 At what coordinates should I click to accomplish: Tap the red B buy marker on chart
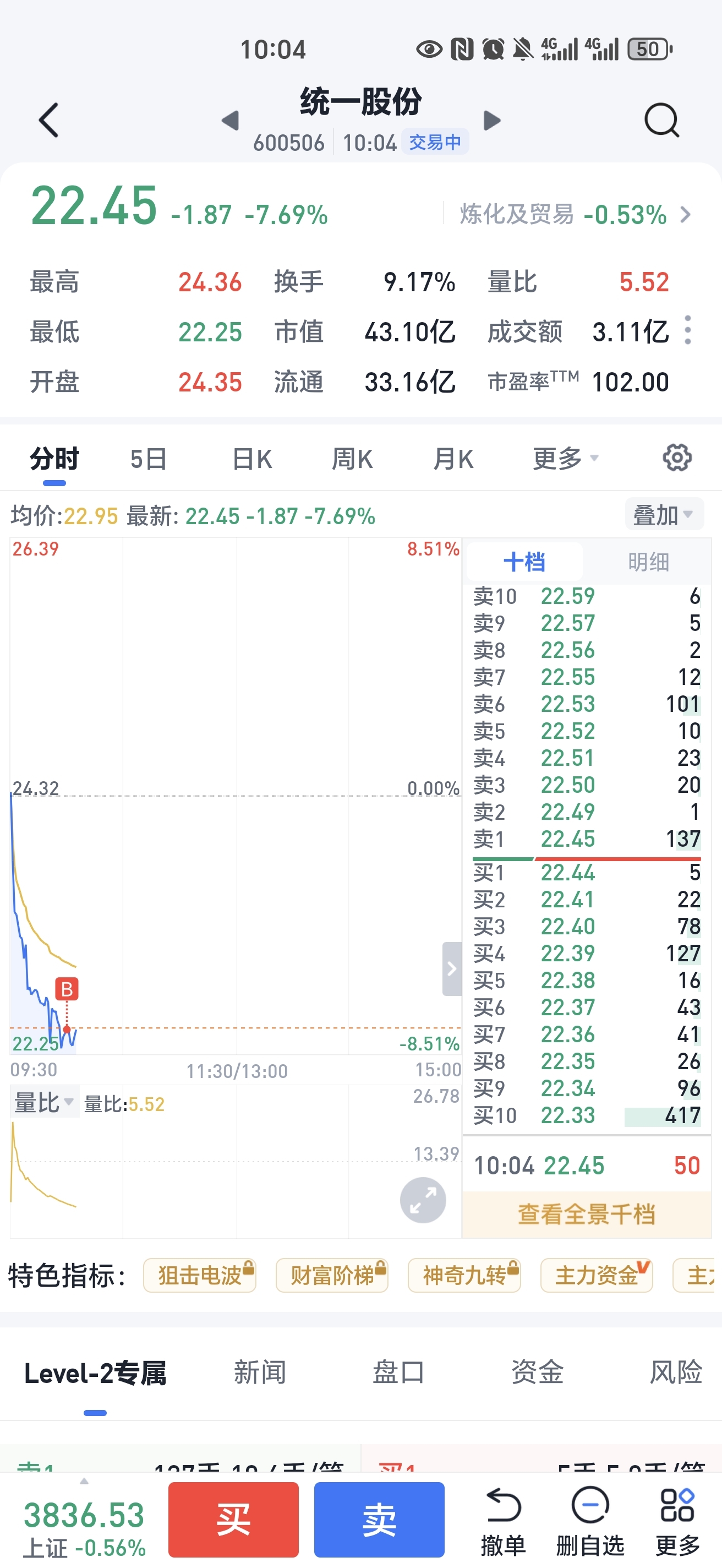(x=67, y=989)
